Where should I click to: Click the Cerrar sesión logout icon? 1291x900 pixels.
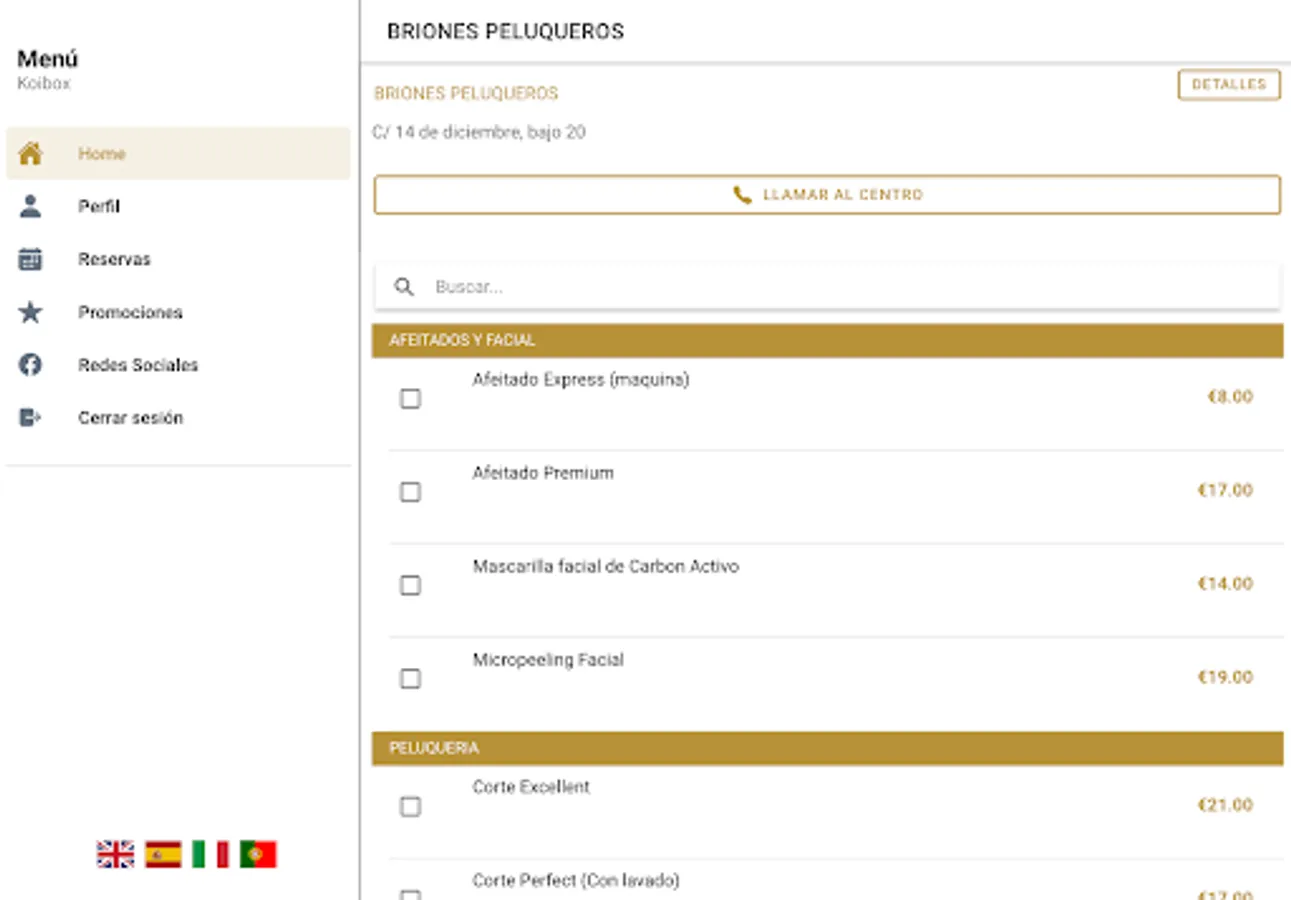(31, 418)
